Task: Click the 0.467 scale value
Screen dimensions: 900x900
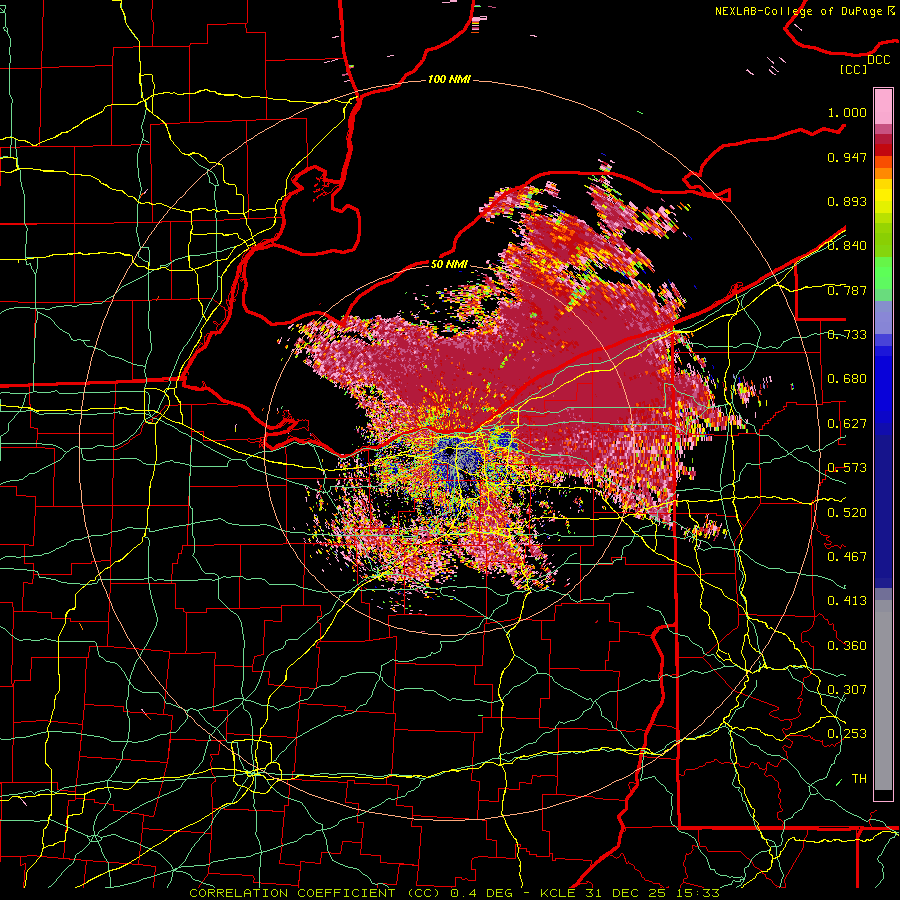Action: tap(847, 557)
